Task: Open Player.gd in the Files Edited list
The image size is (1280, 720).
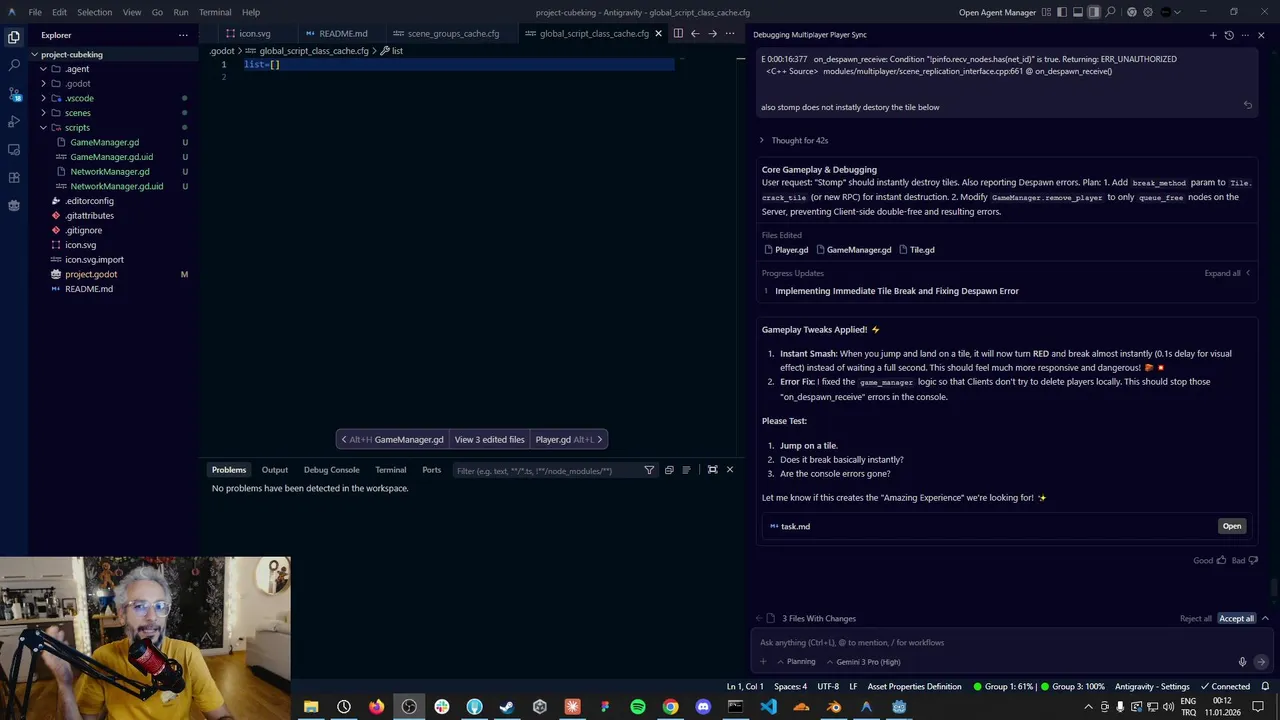Action: (786, 250)
